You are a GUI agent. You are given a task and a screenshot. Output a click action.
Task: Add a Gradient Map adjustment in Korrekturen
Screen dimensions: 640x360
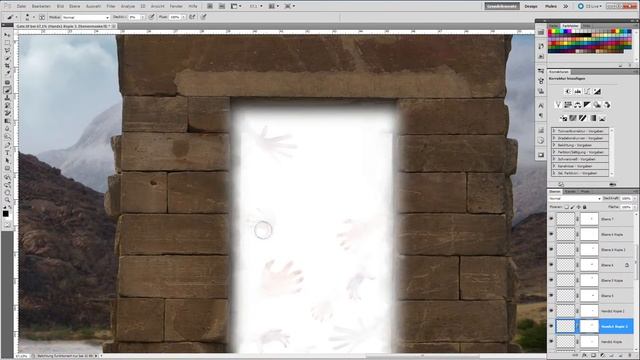pos(593,118)
